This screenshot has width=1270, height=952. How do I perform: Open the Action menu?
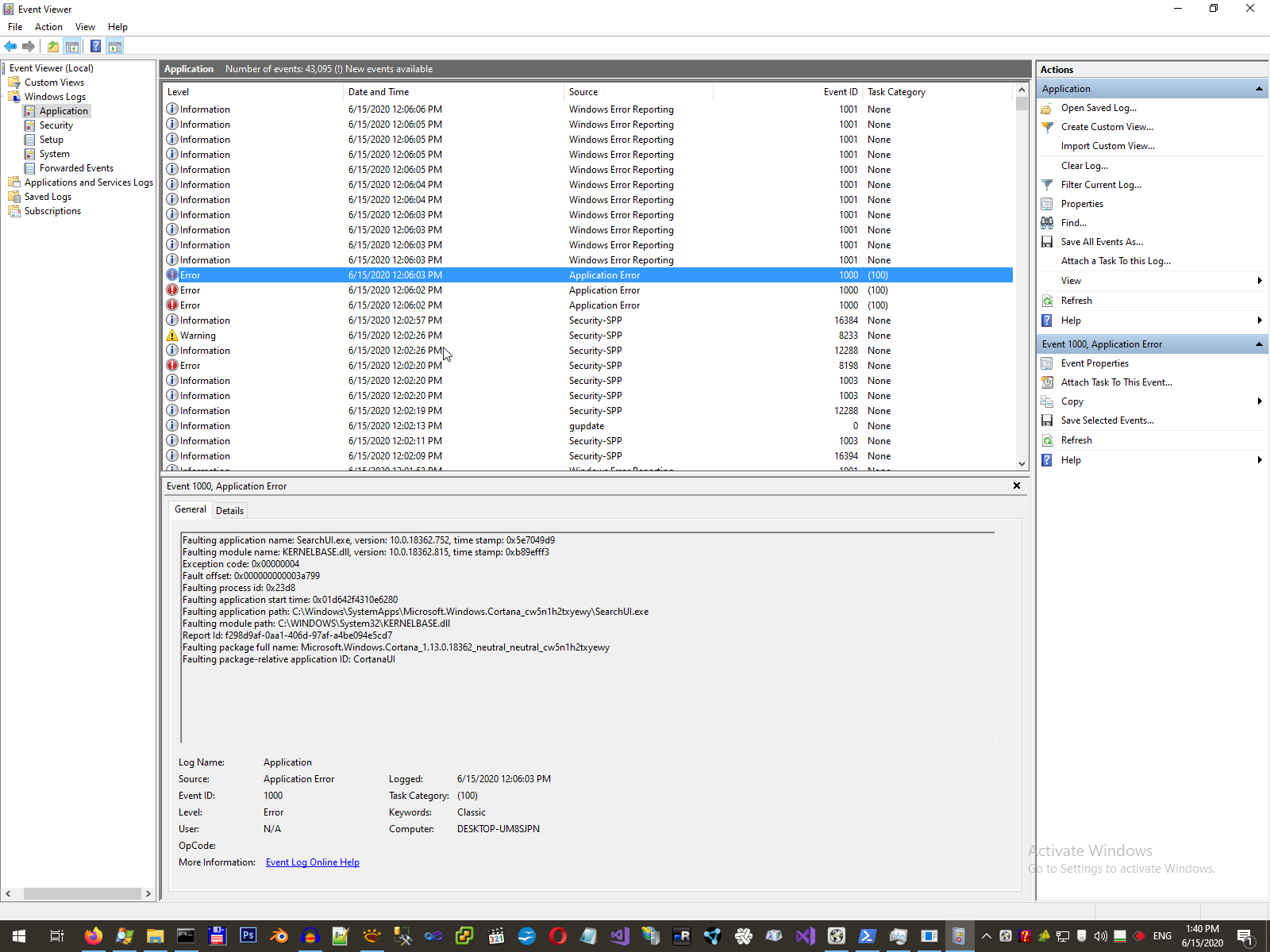click(48, 27)
